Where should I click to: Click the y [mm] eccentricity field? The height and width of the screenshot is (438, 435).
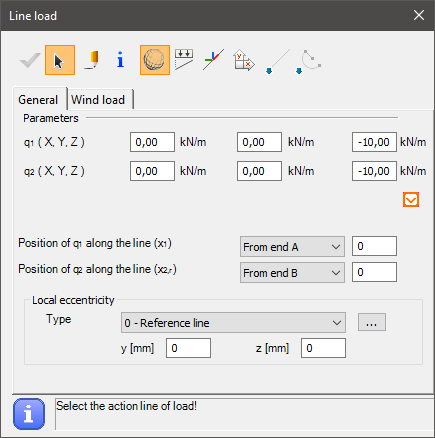pos(188,348)
